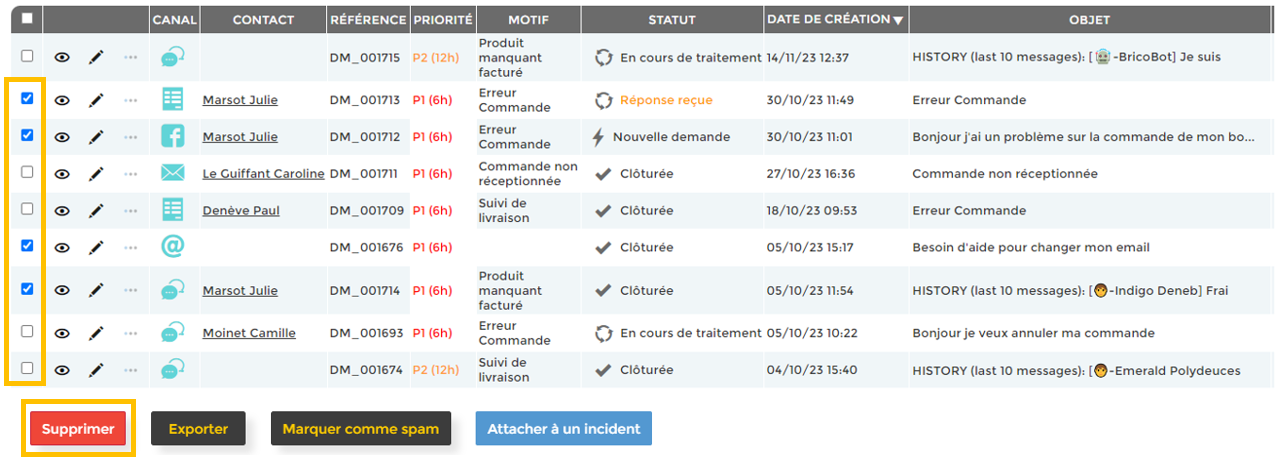Click the Priorité column header

(x=442, y=19)
